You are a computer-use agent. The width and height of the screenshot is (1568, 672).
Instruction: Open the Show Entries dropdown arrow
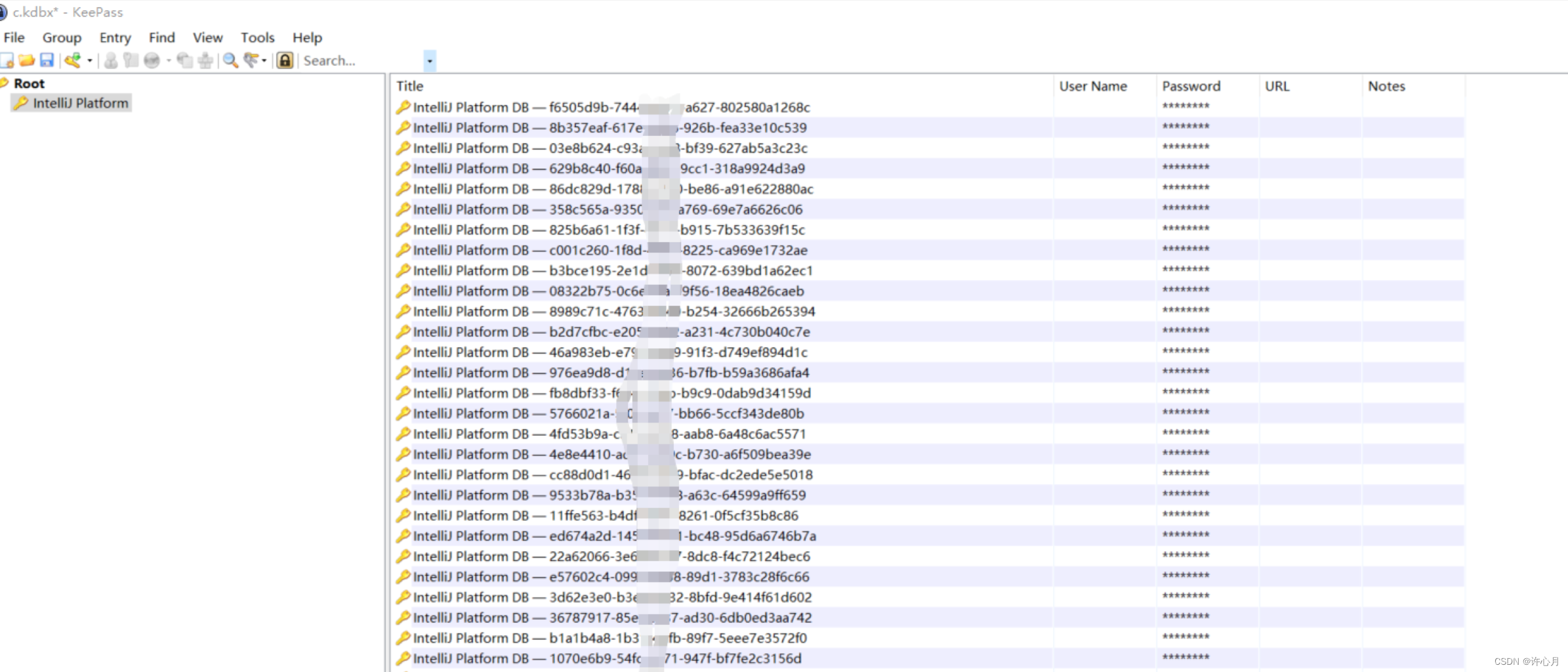pyautogui.click(x=264, y=60)
